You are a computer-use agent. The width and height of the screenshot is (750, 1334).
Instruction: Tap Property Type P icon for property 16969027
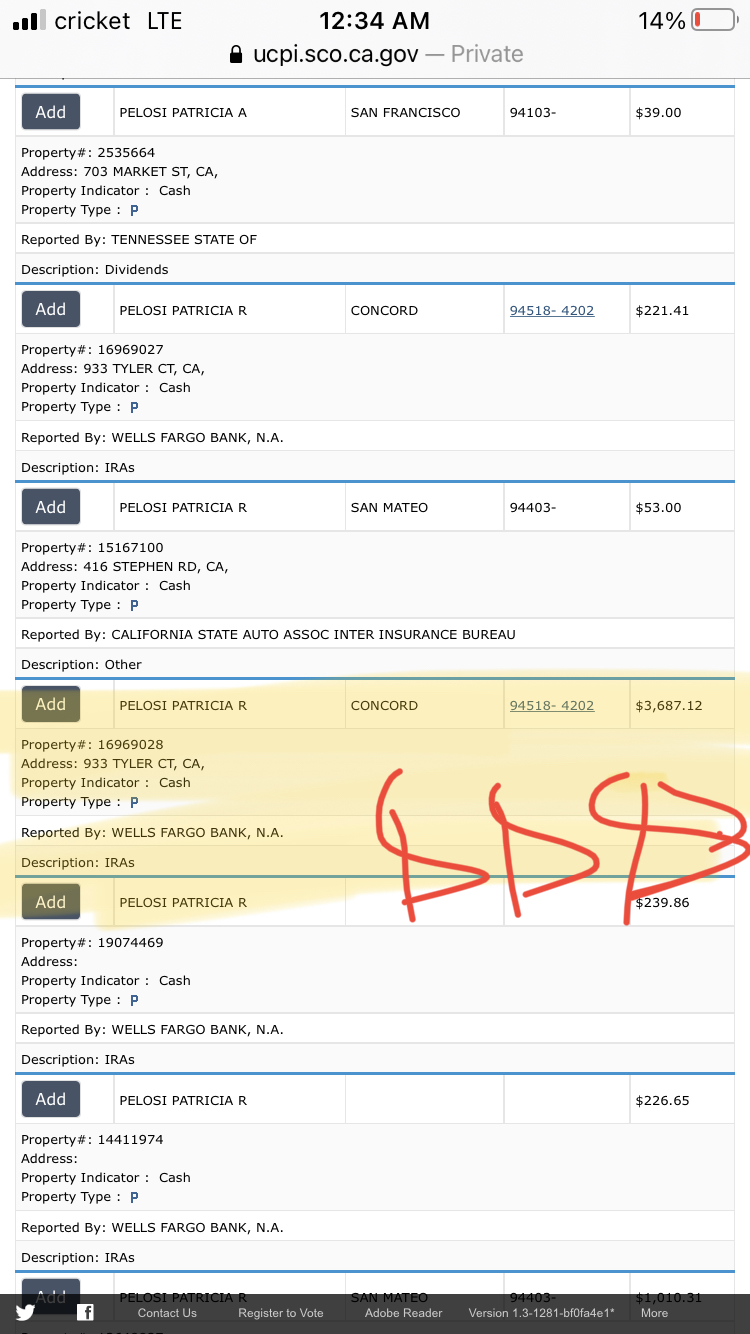point(134,407)
